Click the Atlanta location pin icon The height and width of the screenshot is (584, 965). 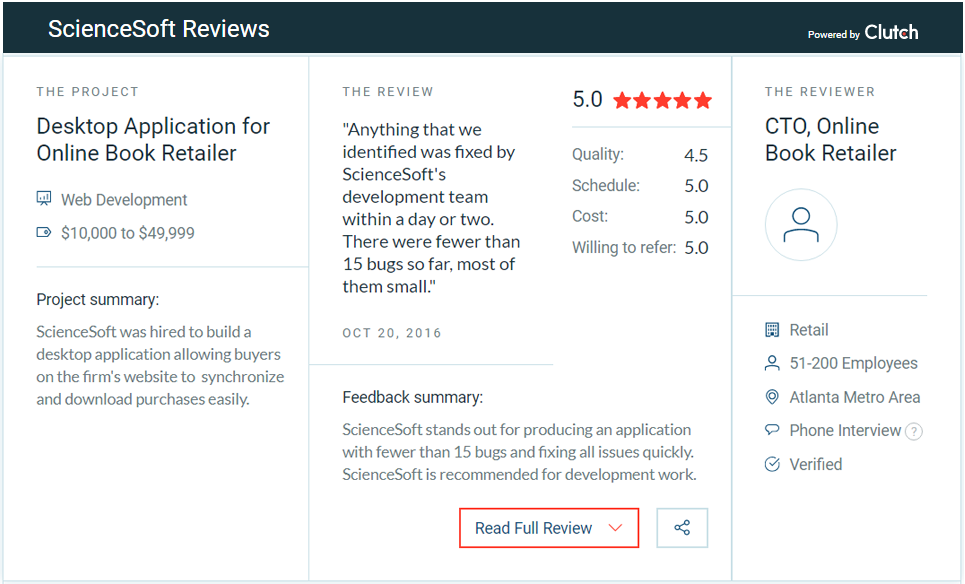(772, 397)
